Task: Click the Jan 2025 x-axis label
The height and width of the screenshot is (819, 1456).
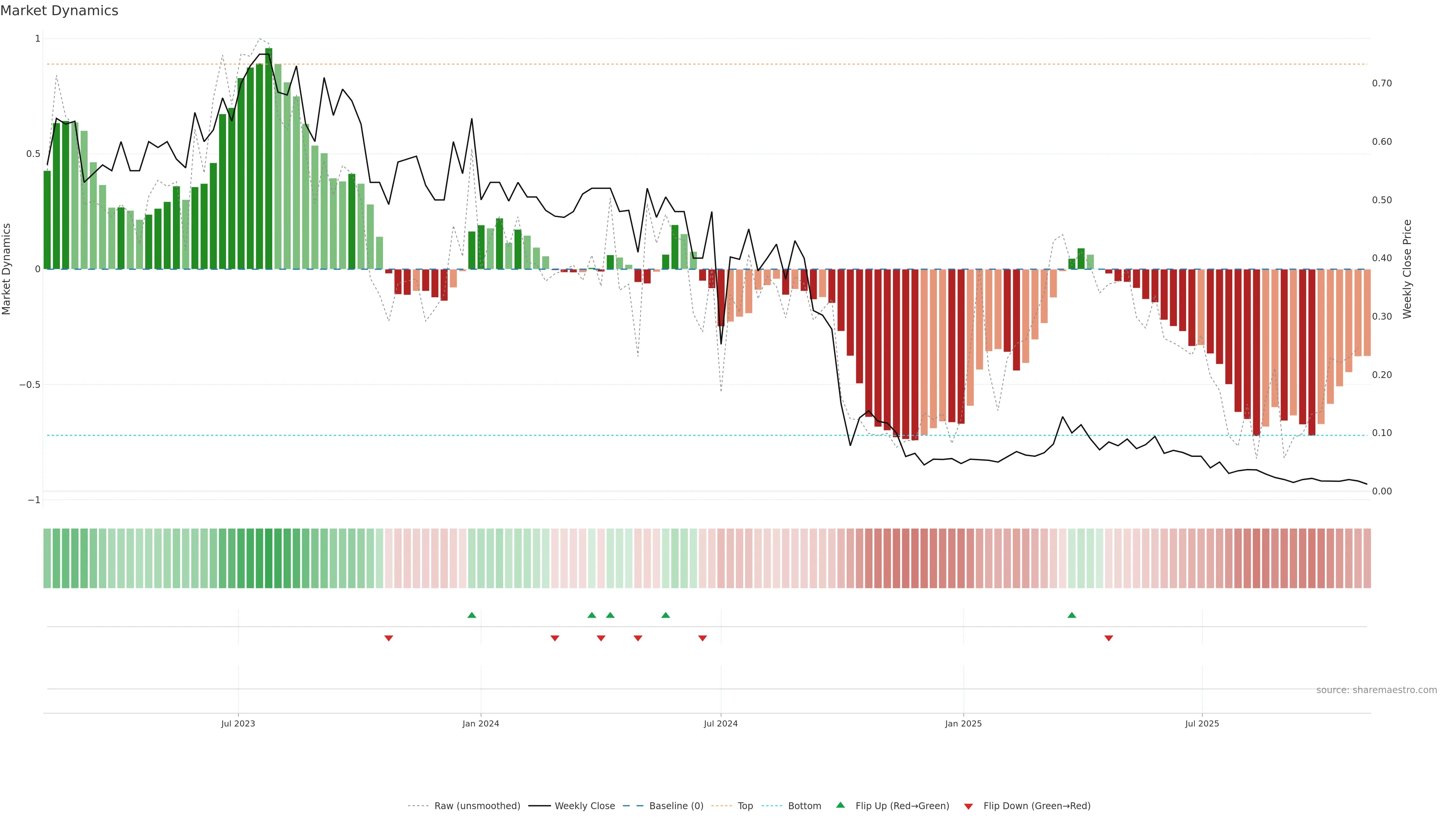Action: coord(963,723)
